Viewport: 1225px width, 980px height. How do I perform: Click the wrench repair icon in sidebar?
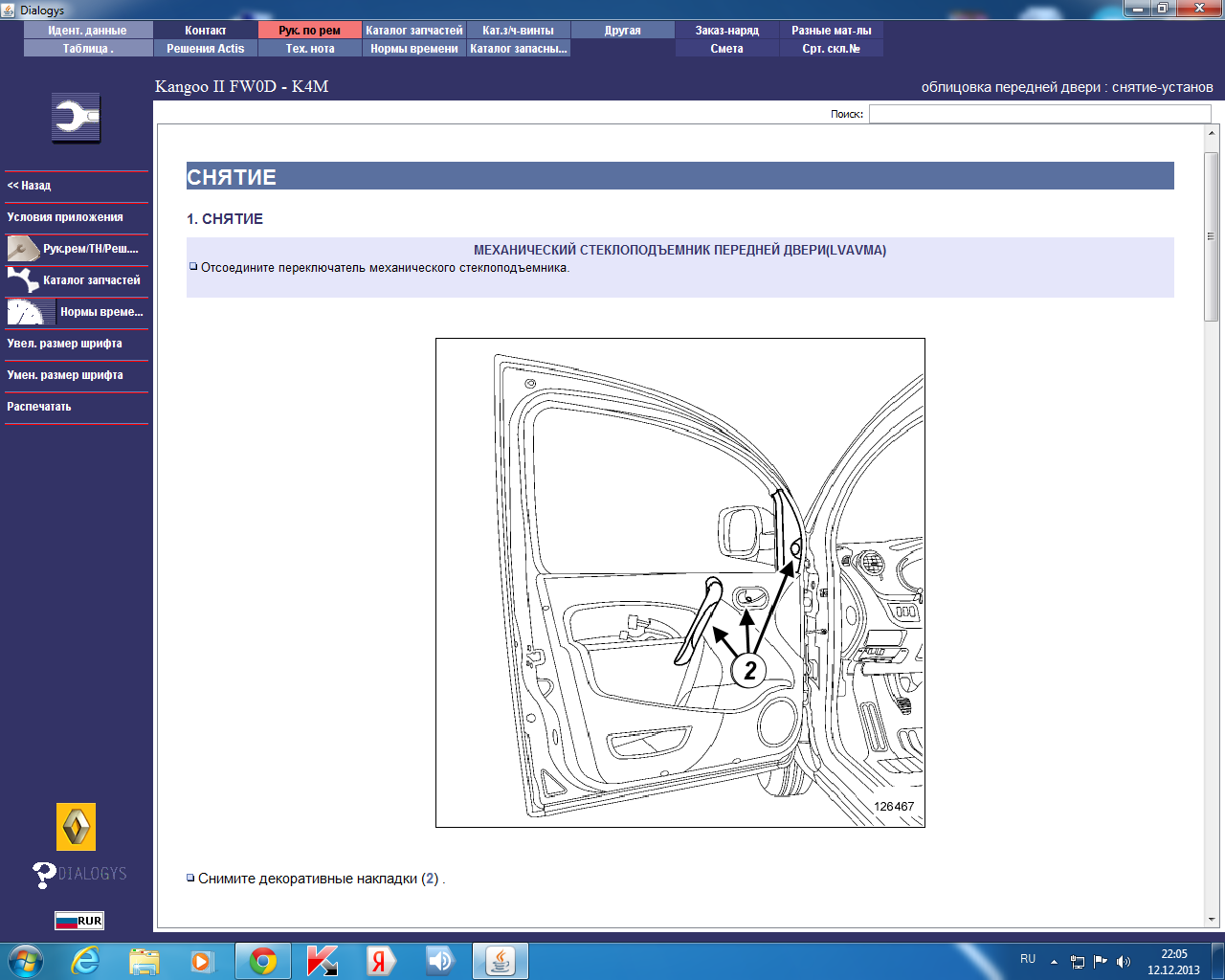77,118
